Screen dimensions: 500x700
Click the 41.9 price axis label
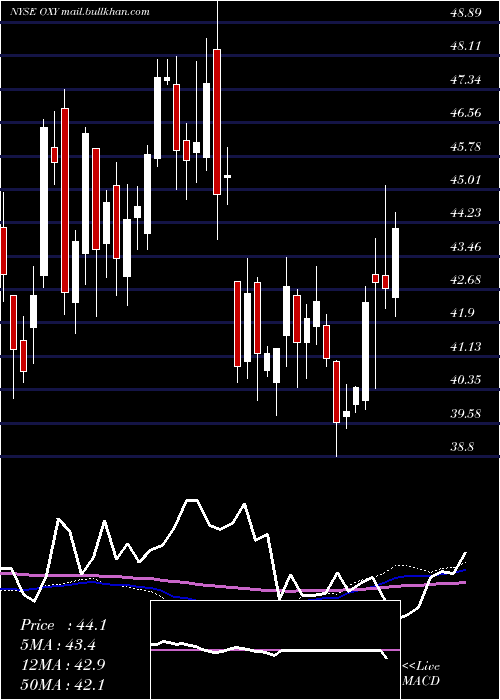coord(462,313)
